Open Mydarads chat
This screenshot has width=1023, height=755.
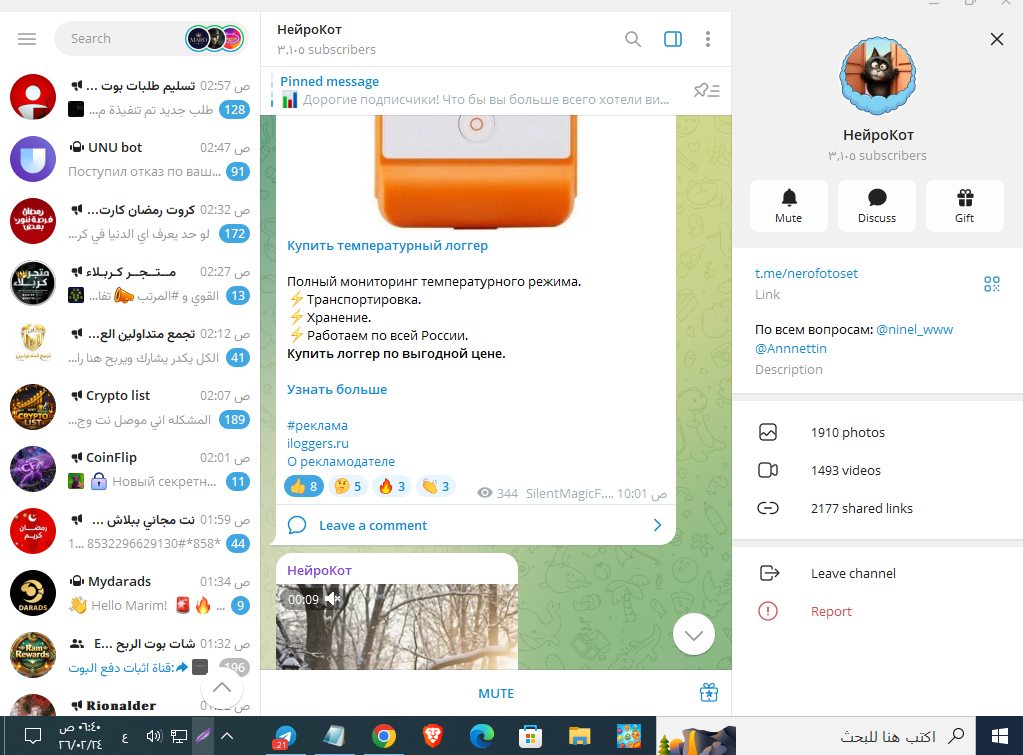130,593
